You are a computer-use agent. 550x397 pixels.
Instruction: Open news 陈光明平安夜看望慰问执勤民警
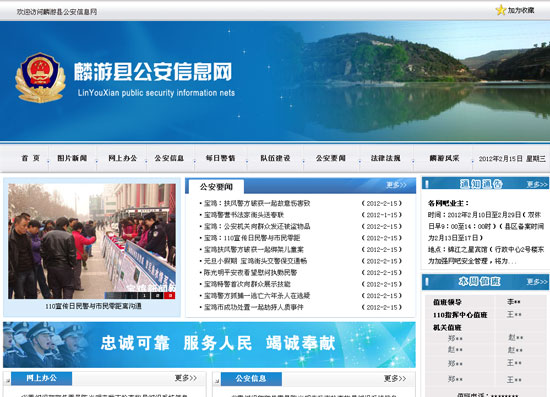250,272
